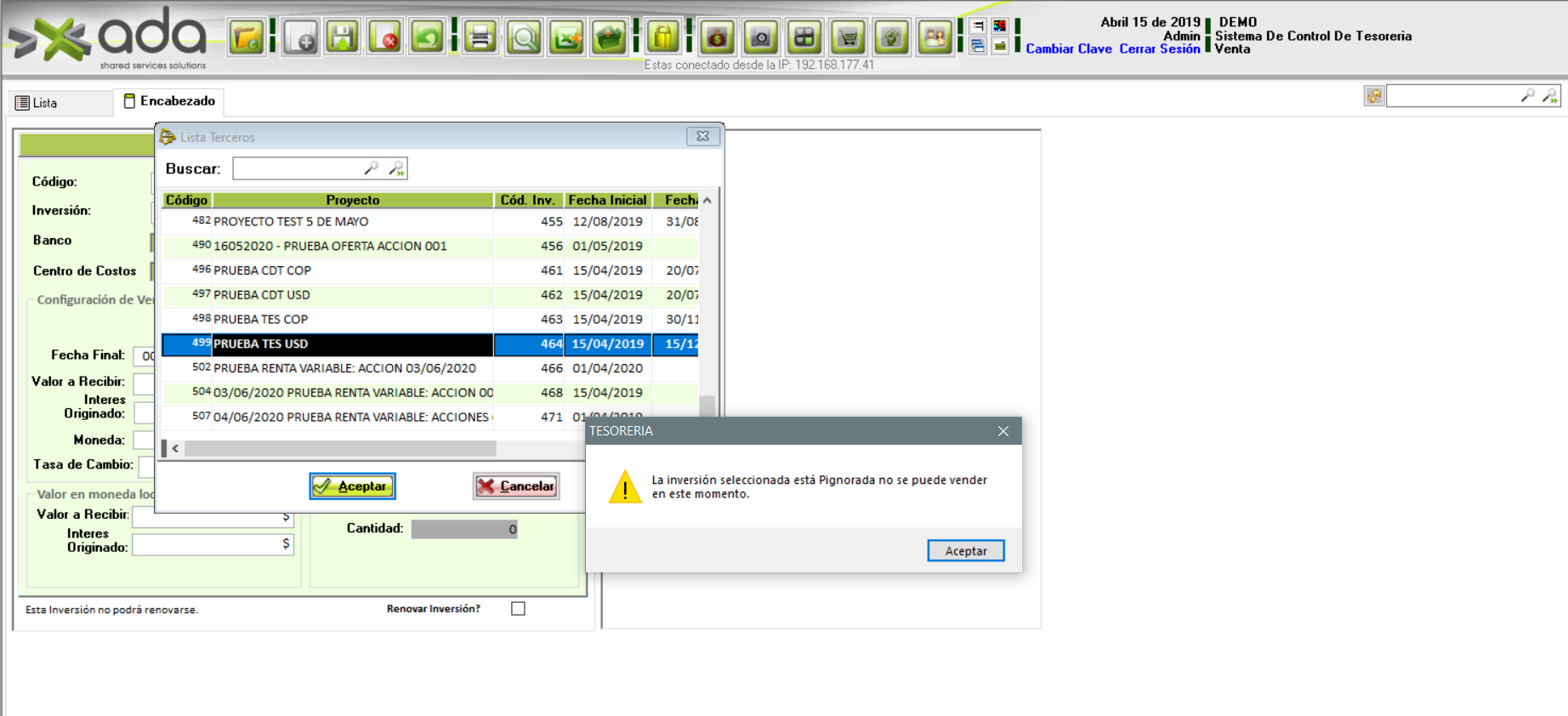This screenshot has height=716, width=1568.
Task: Click Cancelar in the Lista Terceros window
Action: pyautogui.click(x=516, y=486)
